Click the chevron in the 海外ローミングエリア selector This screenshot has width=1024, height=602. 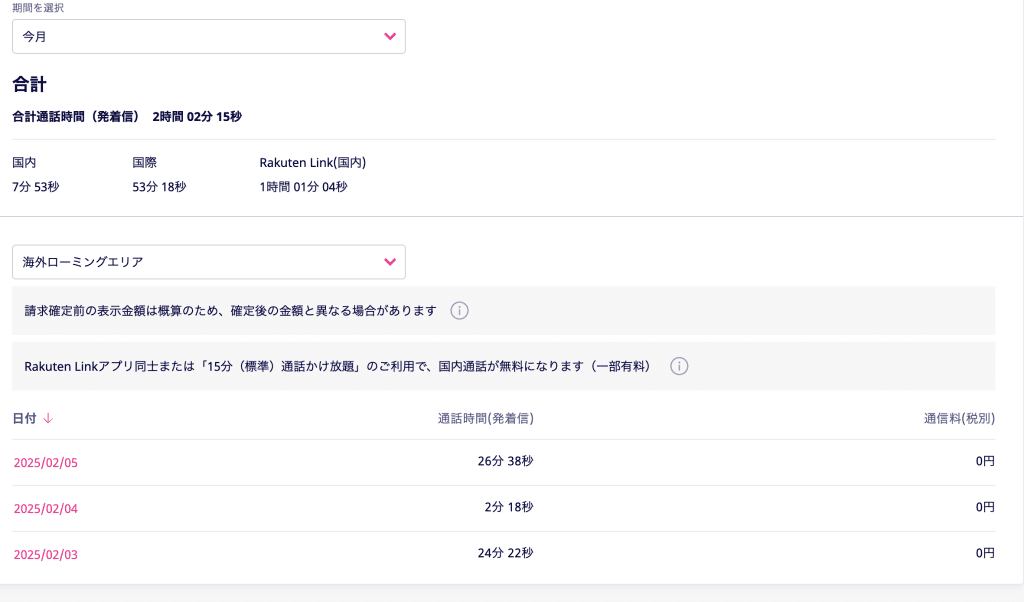coord(390,262)
